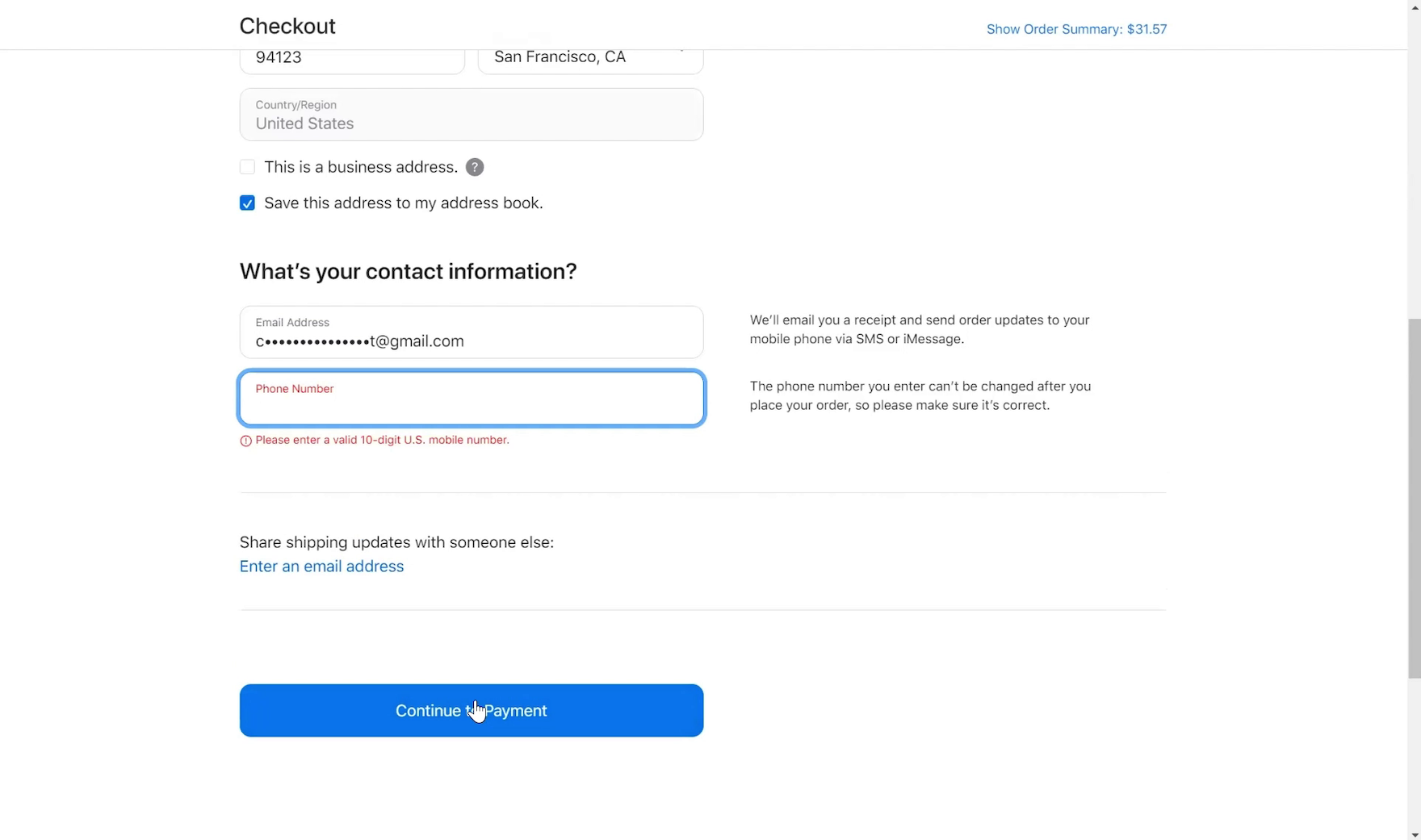Click the business address help question mark icon
This screenshot has width=1421, height=840.
(475, 167)
